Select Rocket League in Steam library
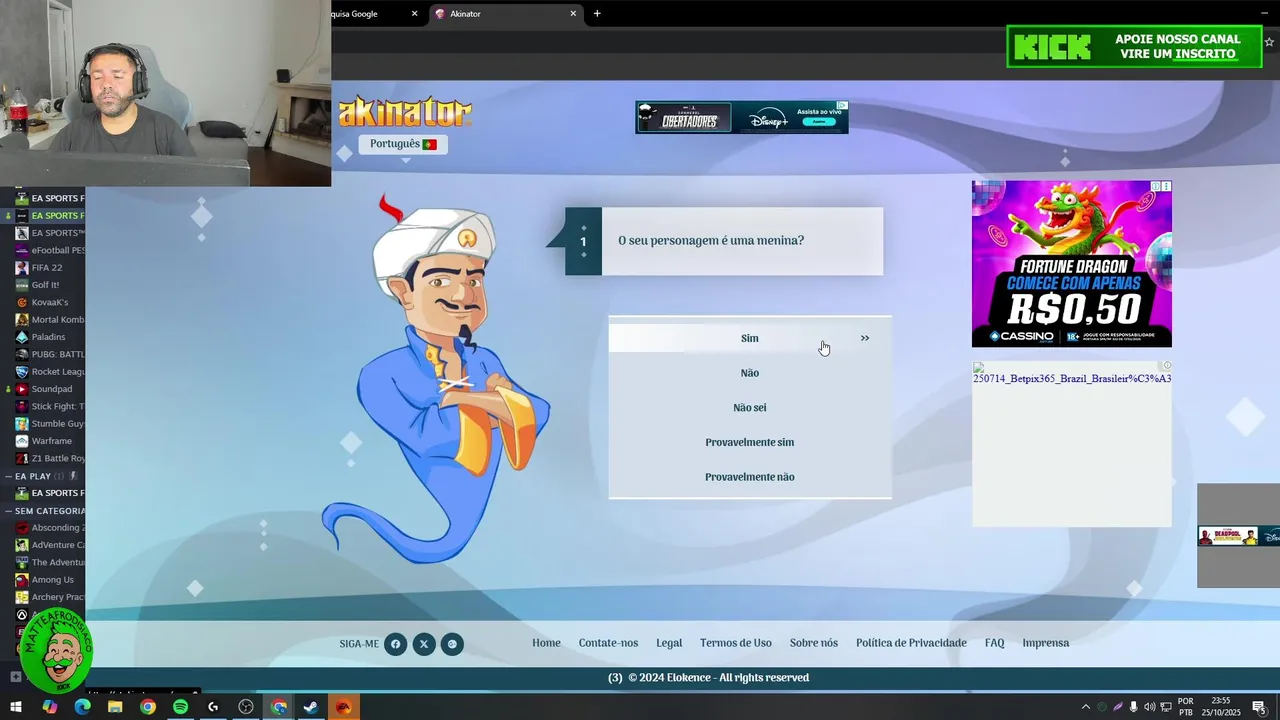Image resolution: width=1280 pixels, height=720 pixels. click(50, 372)
